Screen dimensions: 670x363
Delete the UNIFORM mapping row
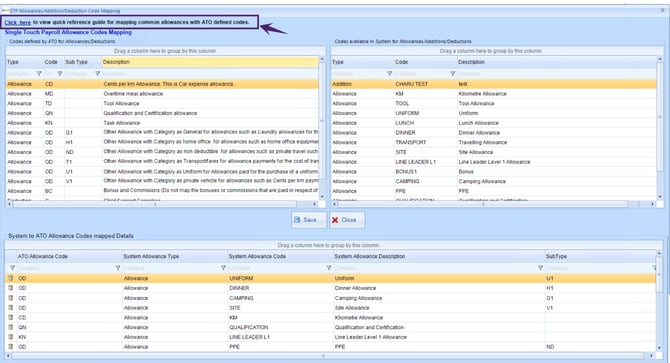click(x=11, y=278)
